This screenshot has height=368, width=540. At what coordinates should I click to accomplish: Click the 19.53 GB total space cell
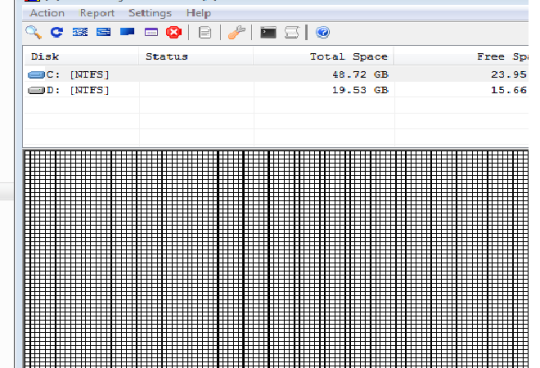coord(360,90)
